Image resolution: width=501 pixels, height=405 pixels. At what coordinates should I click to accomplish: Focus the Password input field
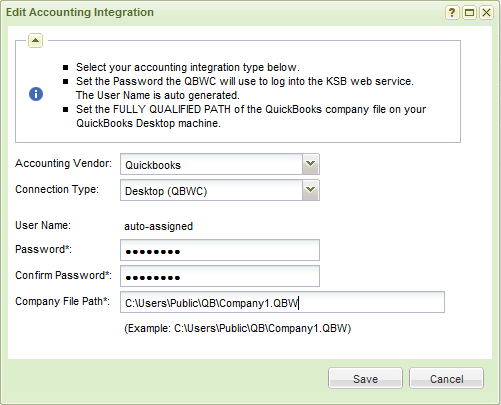[x=220, y=250]
